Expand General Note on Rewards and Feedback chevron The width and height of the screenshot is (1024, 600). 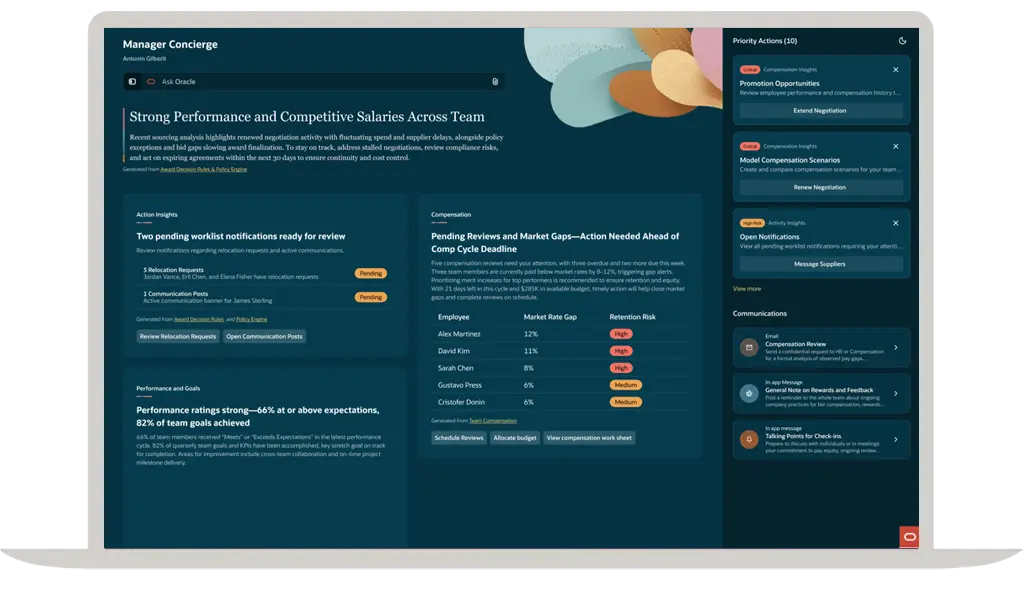coord(896,393)
